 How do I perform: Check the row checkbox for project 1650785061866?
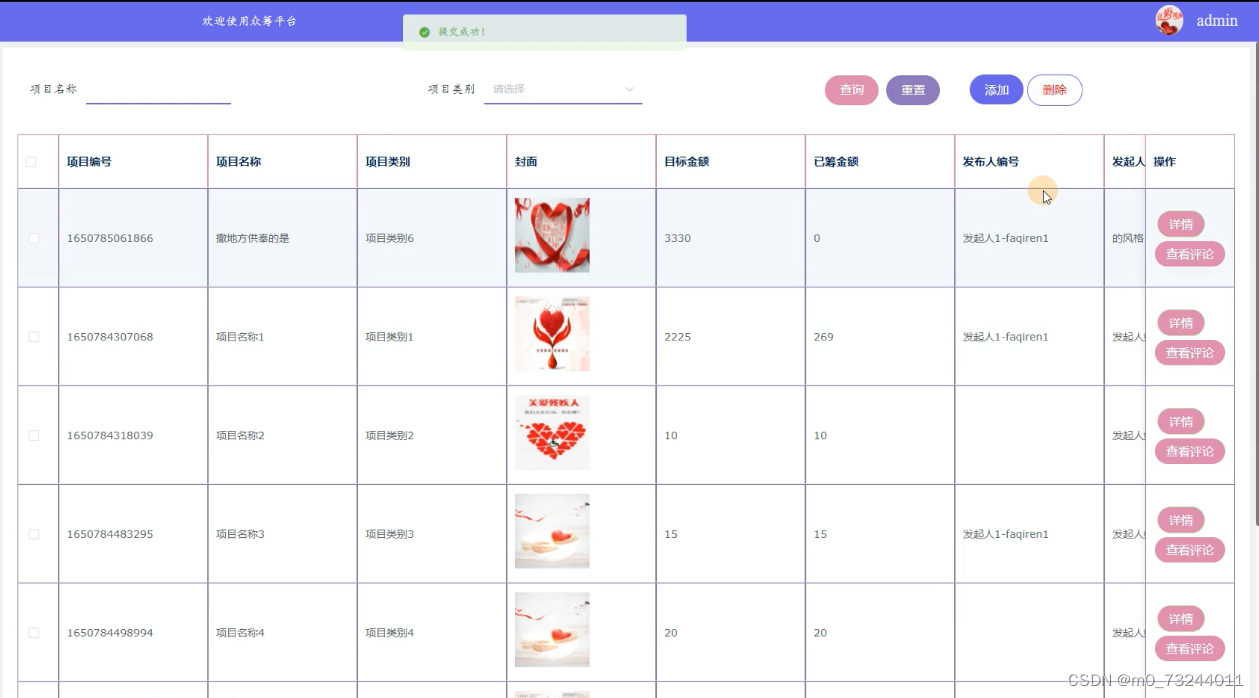[34, 238]
